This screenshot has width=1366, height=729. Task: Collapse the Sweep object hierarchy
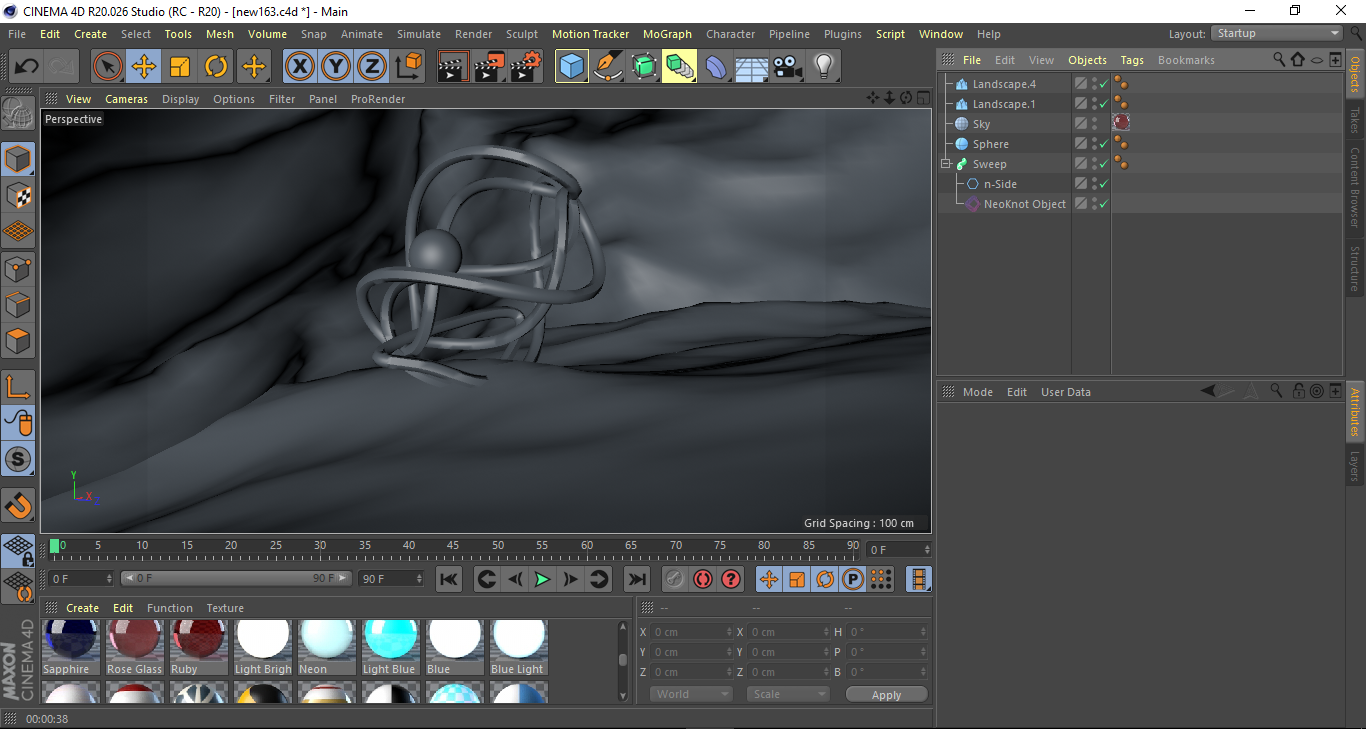[945, 164]
